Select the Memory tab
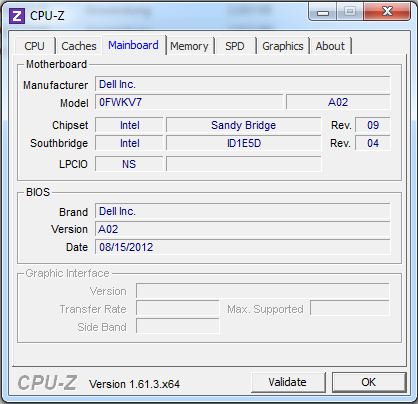Image resolution: width=418 pixels, height=404 pixels. 189,46
